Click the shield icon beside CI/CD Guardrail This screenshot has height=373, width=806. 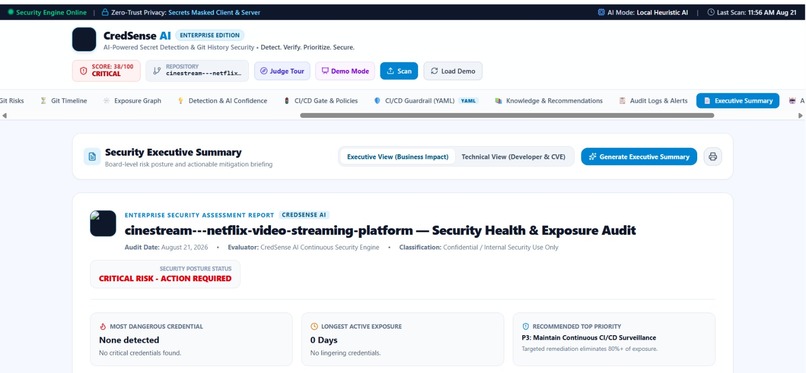tap(377, 101)
